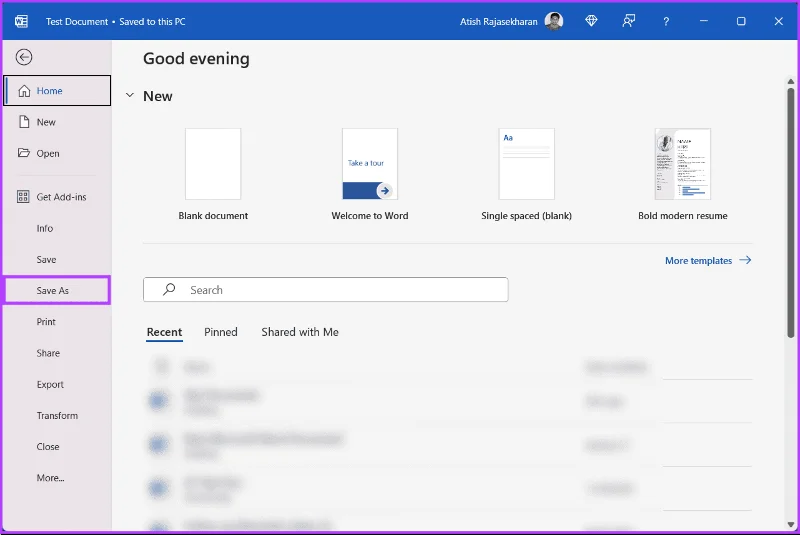Pick the Single spaced (blank) template

(527, 174)
